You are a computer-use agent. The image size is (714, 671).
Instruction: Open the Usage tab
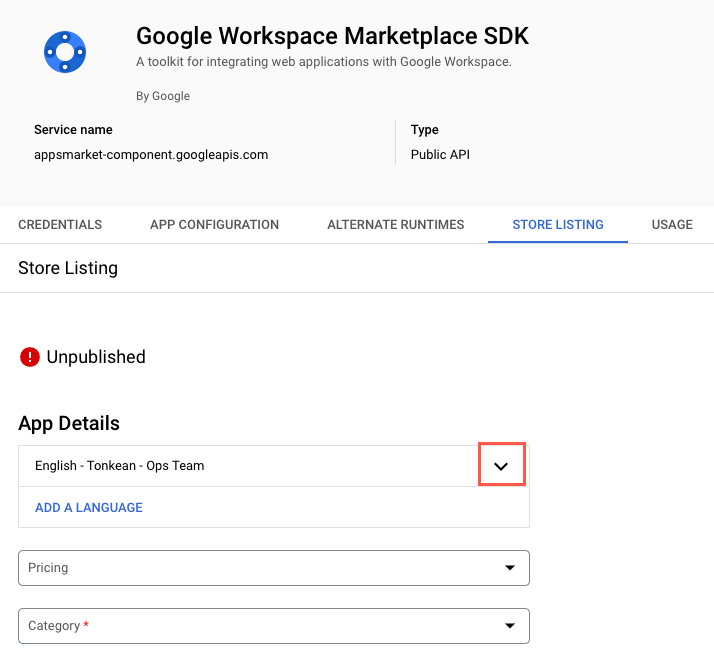click(672, 225)
